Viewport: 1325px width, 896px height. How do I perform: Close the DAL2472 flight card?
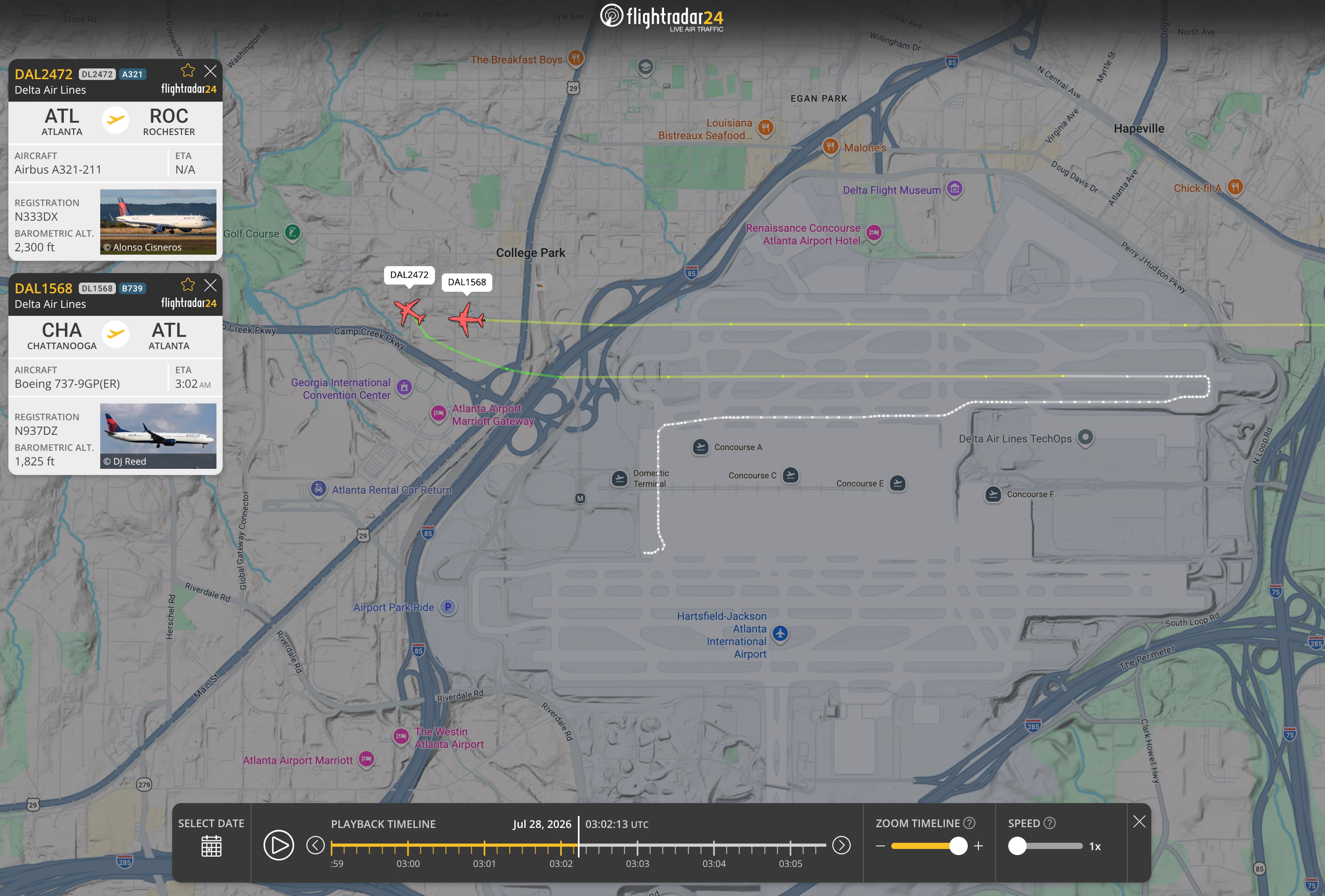point(210,71)
